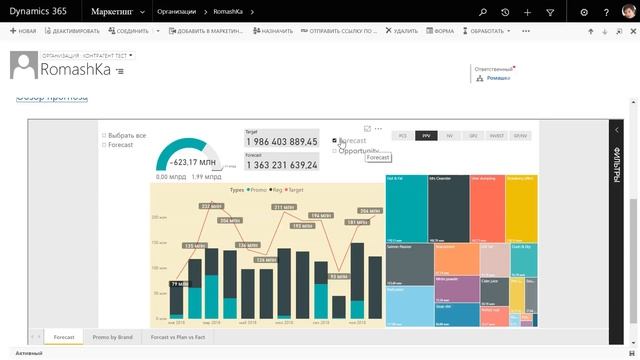
Task: Select the large purple treemap tile
Action: [457, 289]
